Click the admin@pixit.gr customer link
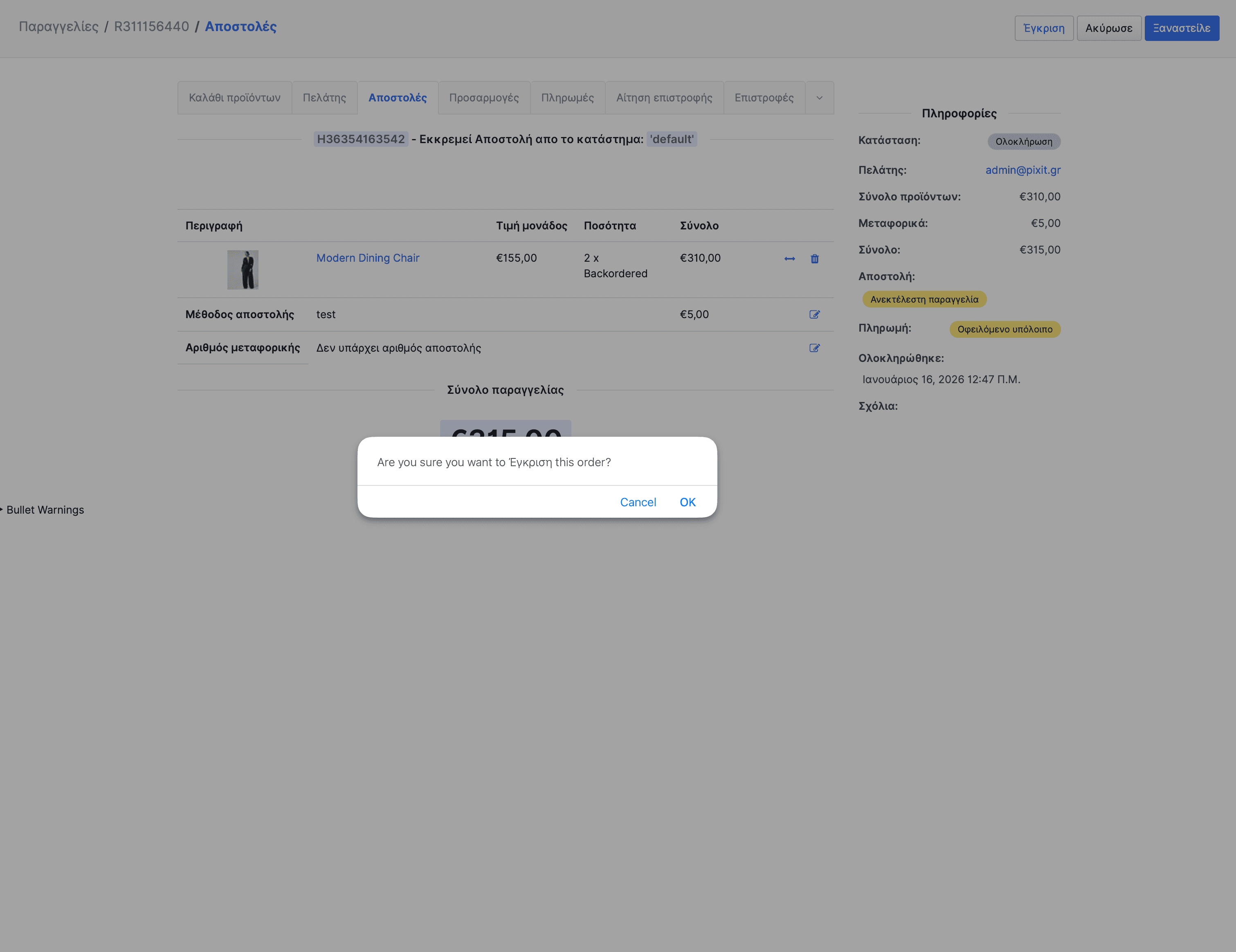The height and width of the screenshot is (952, 1236). [x=1023, y=170]
